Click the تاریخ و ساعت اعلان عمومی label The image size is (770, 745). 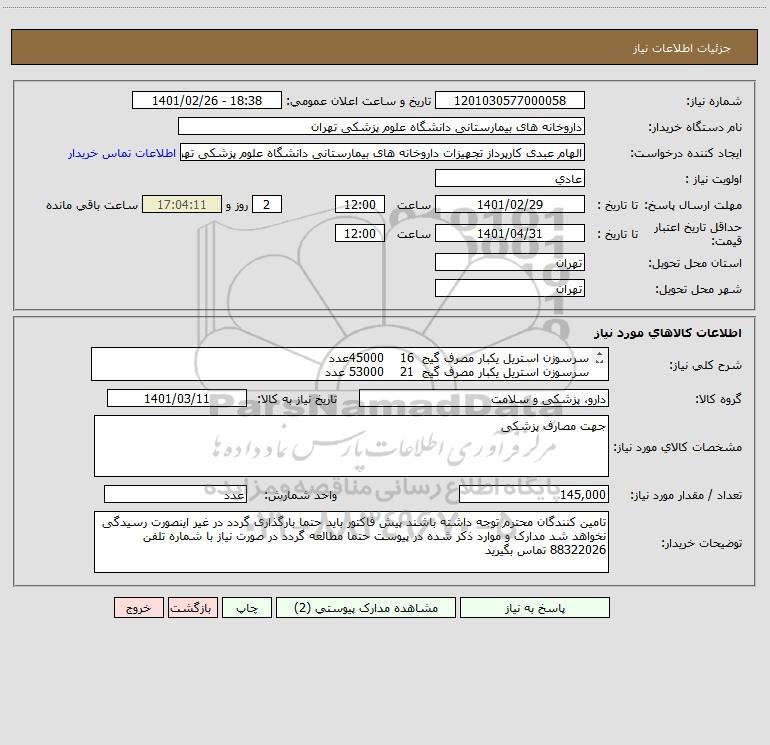[x=358, y=101]
